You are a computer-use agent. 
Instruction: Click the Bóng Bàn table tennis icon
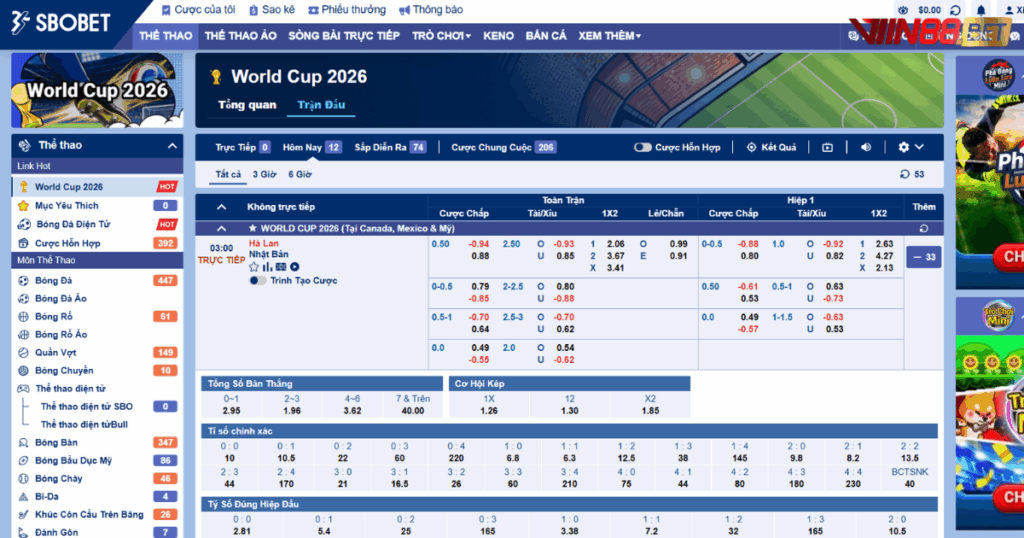(x=24, y=443)
